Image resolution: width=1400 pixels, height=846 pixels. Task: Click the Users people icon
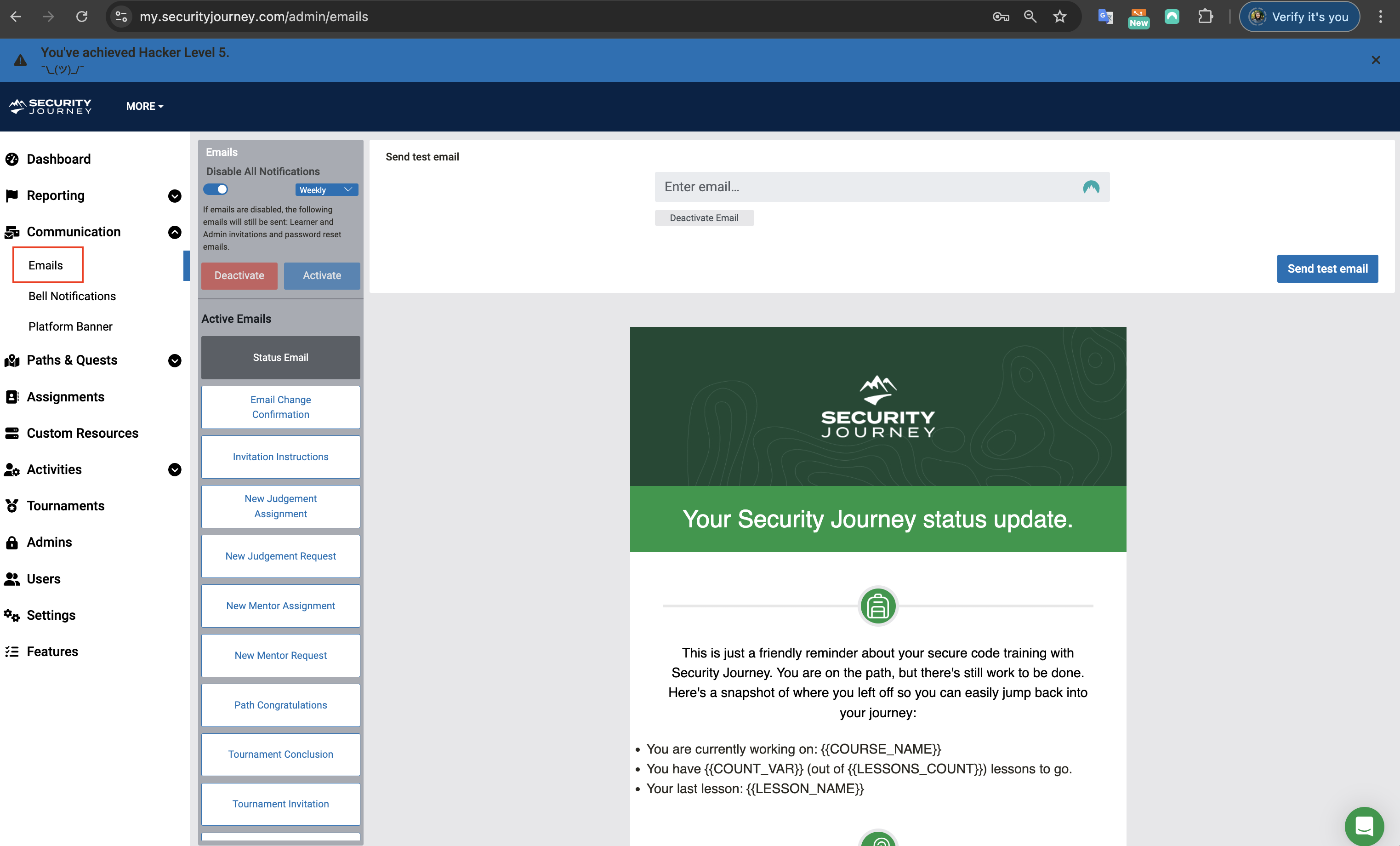12,578
